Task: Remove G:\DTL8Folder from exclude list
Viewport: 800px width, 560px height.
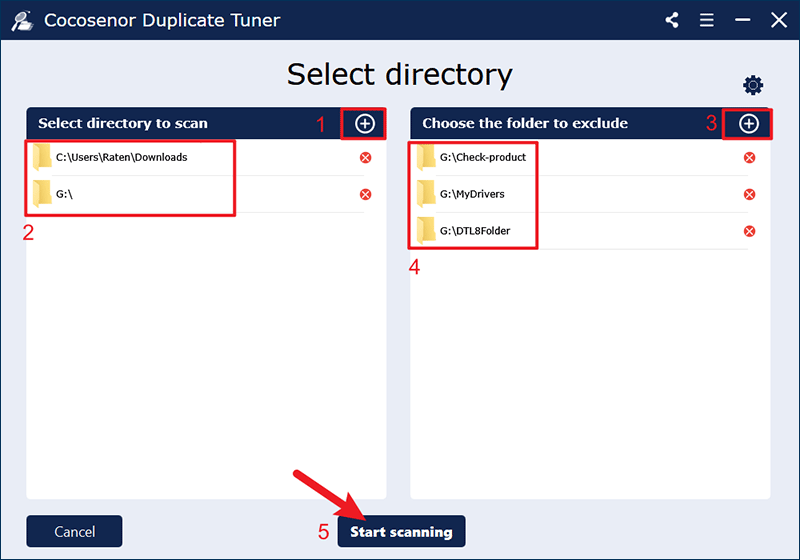Action: [x=749, y=231]
